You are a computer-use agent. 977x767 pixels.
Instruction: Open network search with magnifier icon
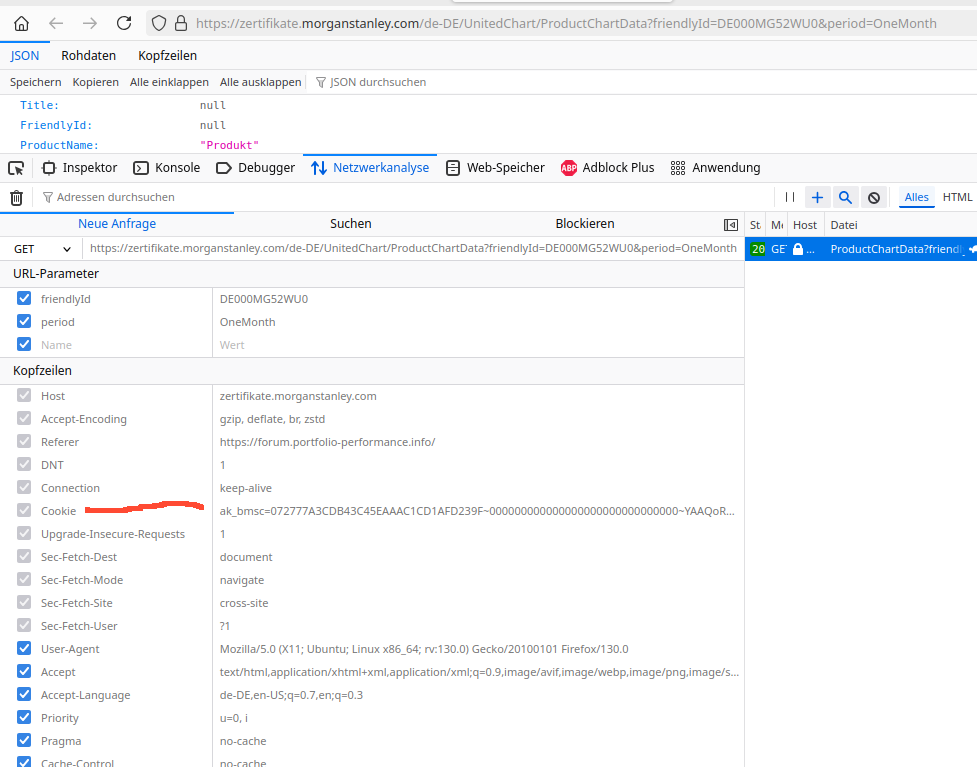click(845, 198)
